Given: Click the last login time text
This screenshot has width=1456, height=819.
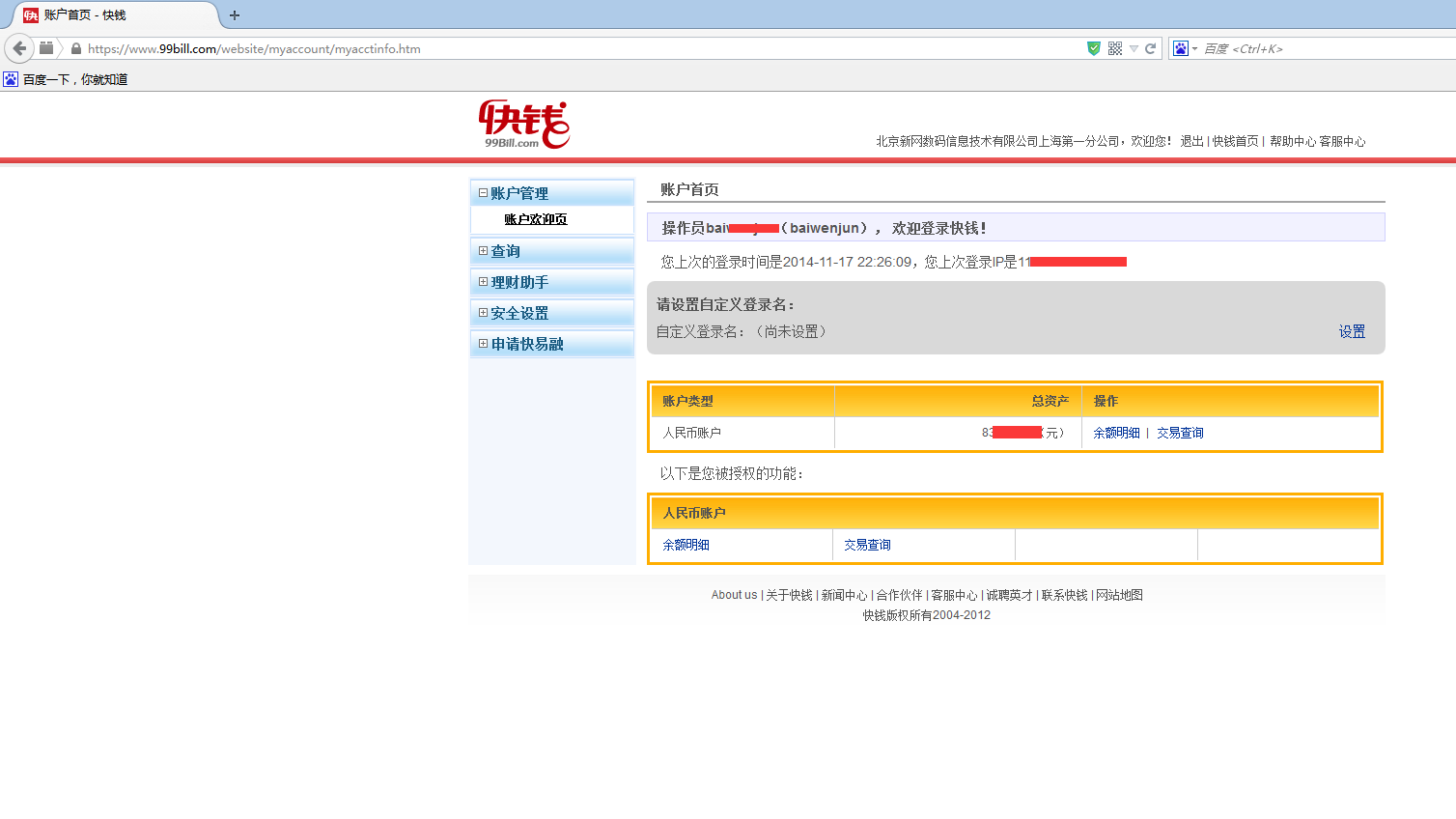Looking at the screenshot, I should tap(786, 262).
